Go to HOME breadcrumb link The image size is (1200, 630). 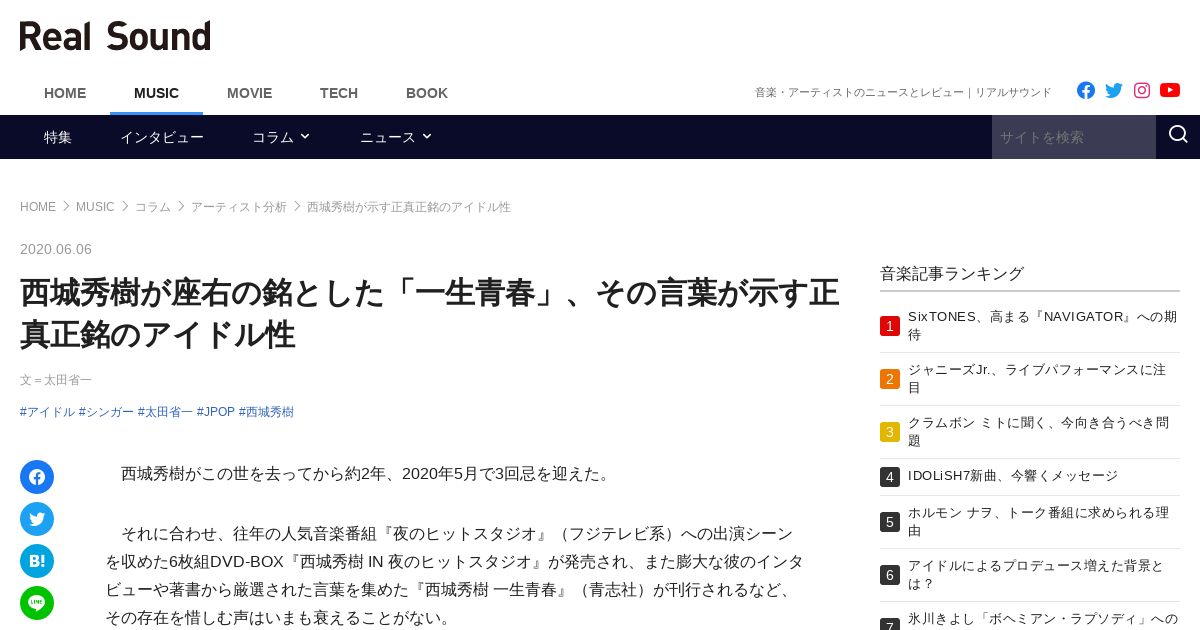tap(38, 207)
